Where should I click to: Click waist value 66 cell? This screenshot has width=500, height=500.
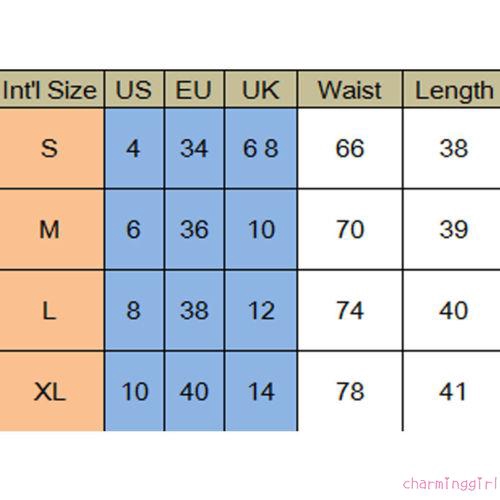tap(350, 148)
